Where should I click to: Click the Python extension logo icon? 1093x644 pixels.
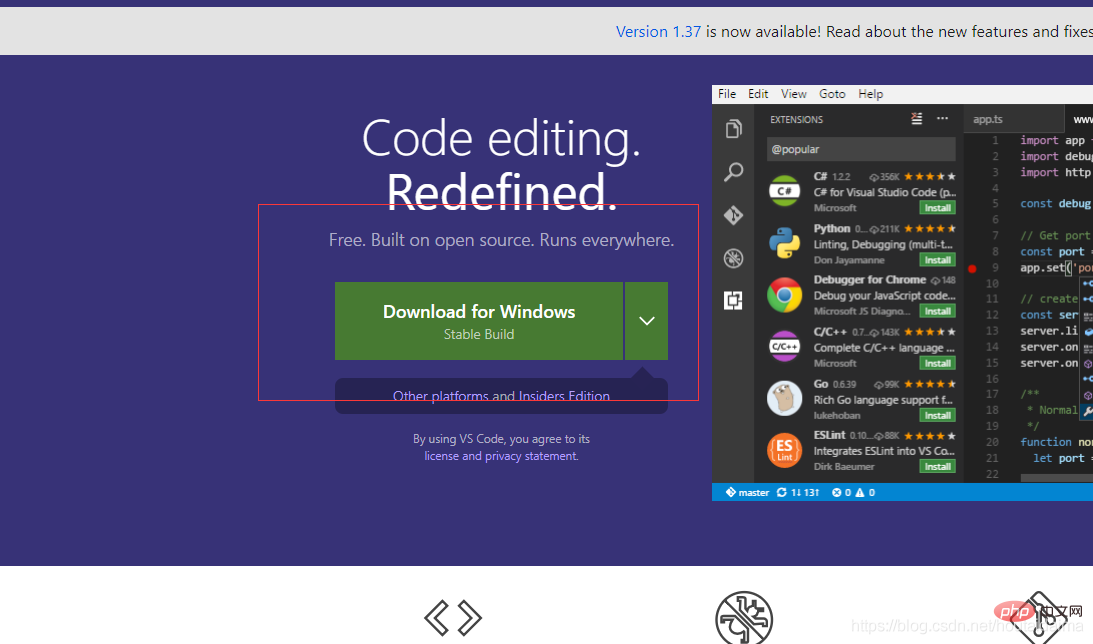pyautogui.click(x=785, y=243)
